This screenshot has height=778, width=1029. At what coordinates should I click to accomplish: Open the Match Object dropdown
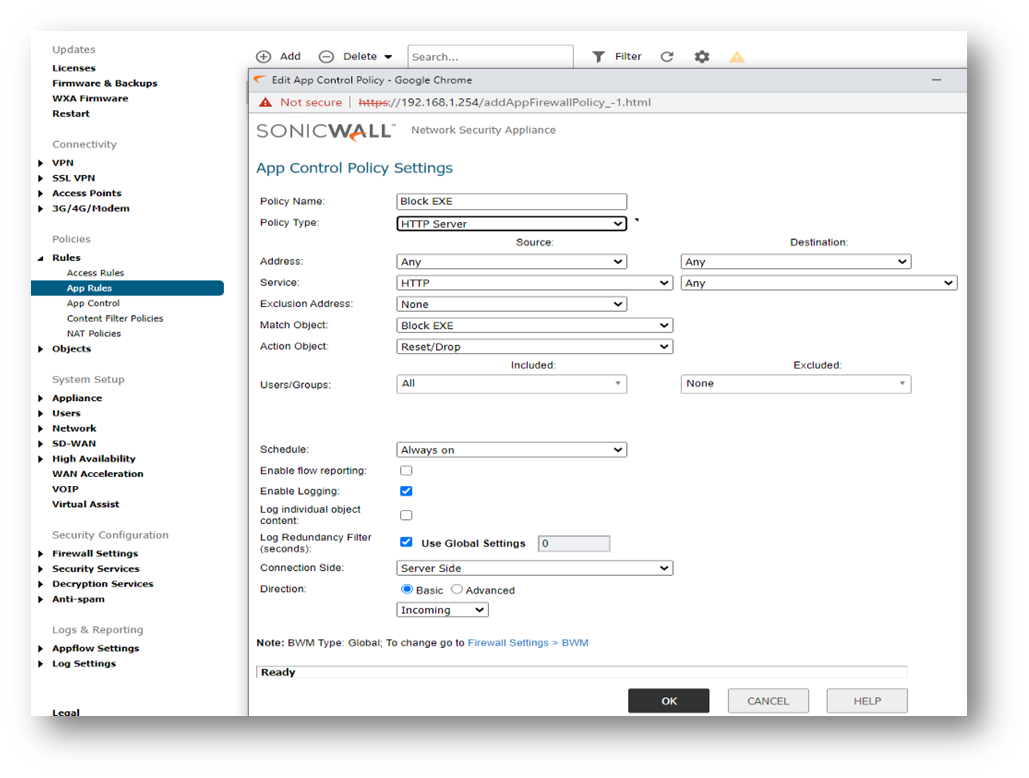pyautogui.click(x=534, y=325)
